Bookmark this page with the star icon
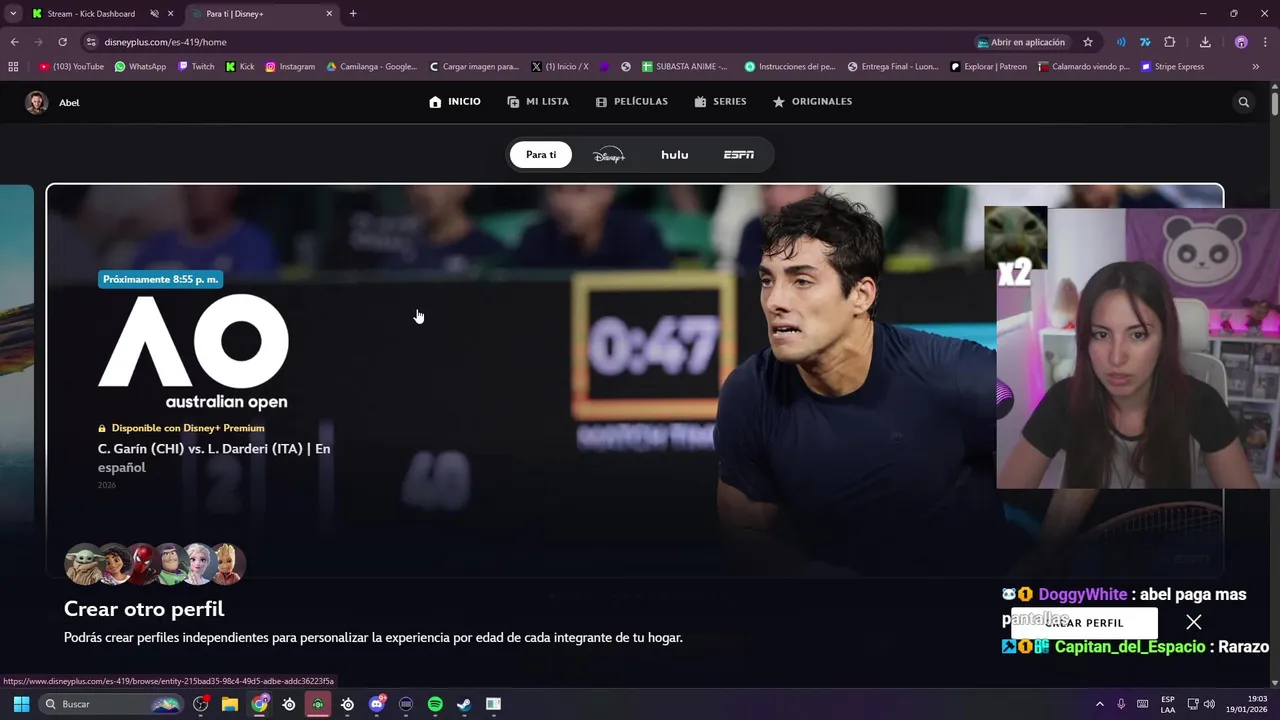Screen dimensions: 1280x720 point(1088,42)
